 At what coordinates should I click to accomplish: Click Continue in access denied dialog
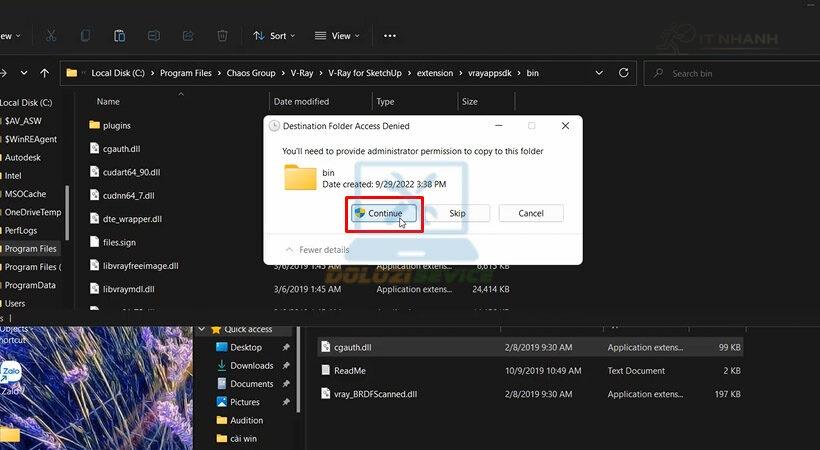tap(384, 213)
